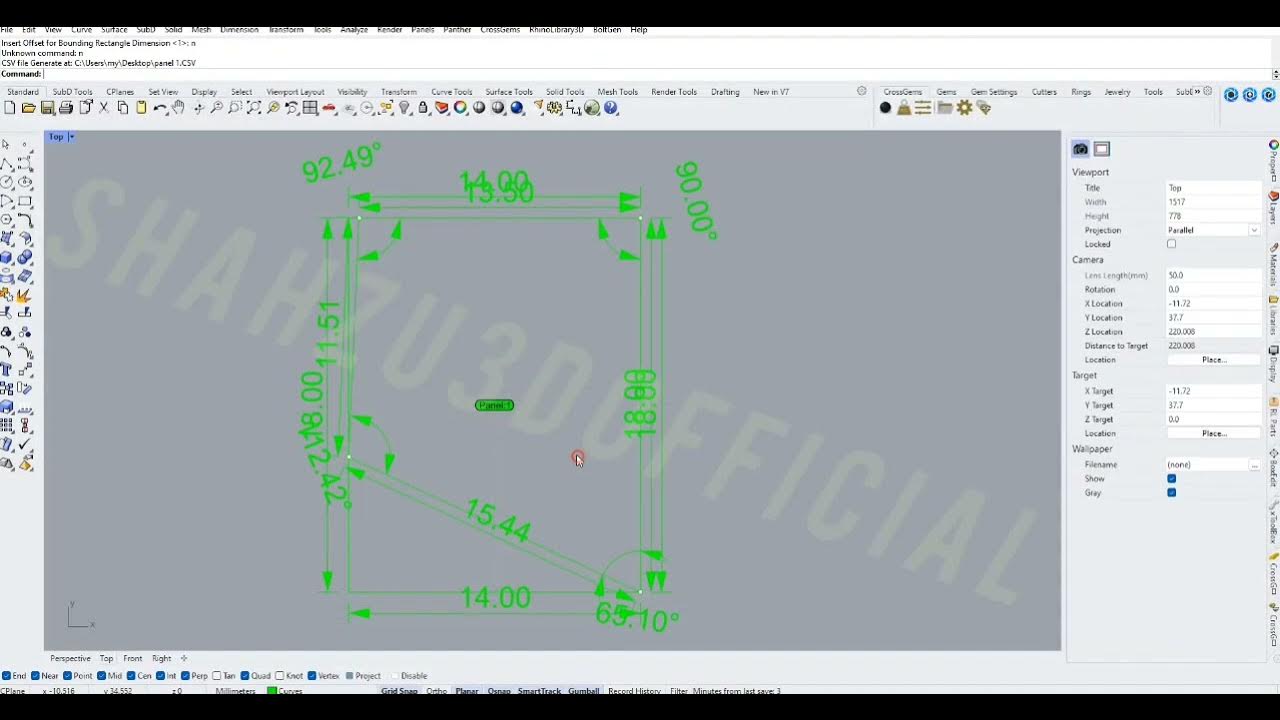1280x720 pixels.
Task: Click the Options gear icon in Standard toolbar
Action: [x=553, y=108]
